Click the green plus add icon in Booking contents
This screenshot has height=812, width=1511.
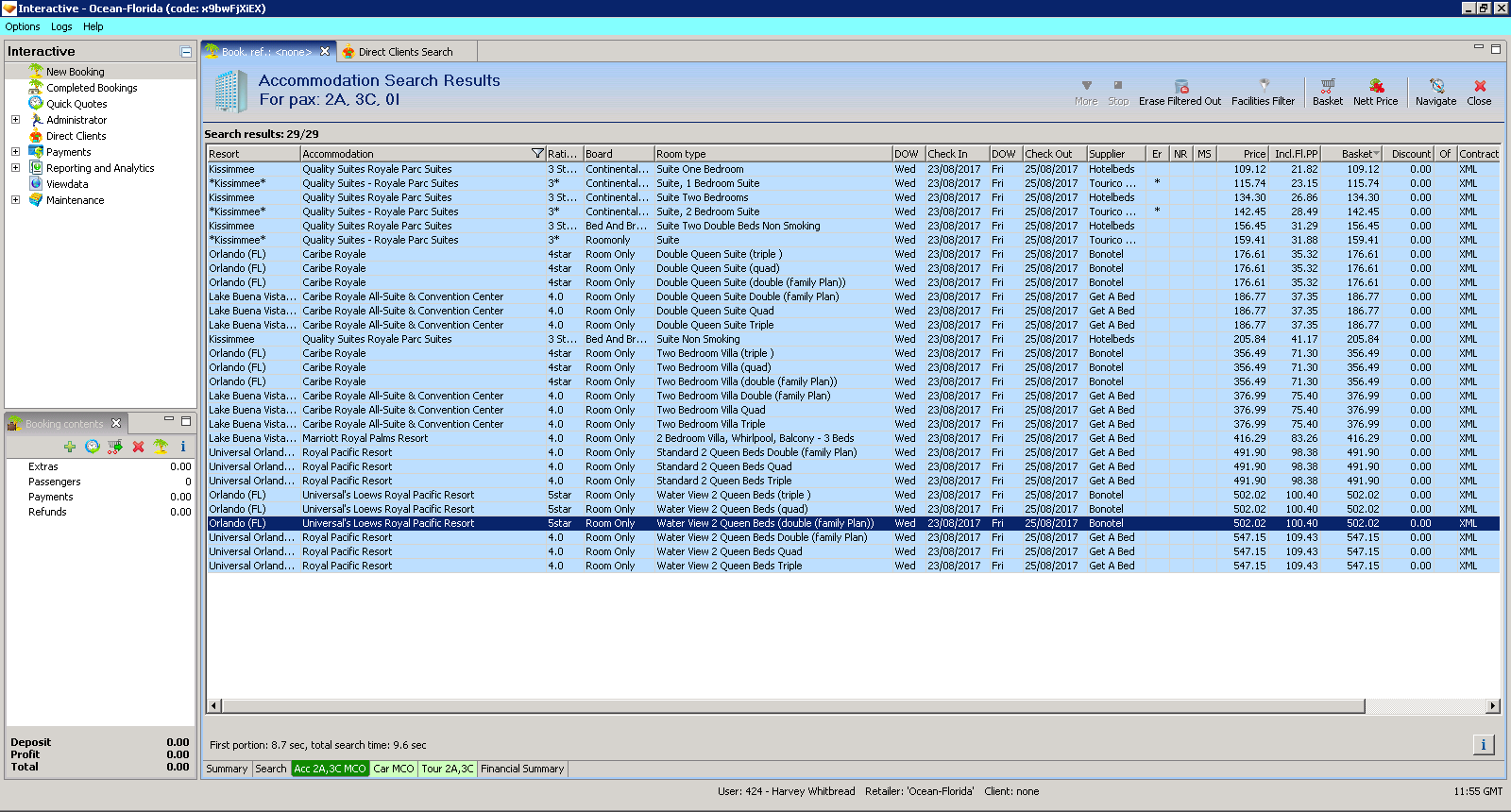point(70,447)
